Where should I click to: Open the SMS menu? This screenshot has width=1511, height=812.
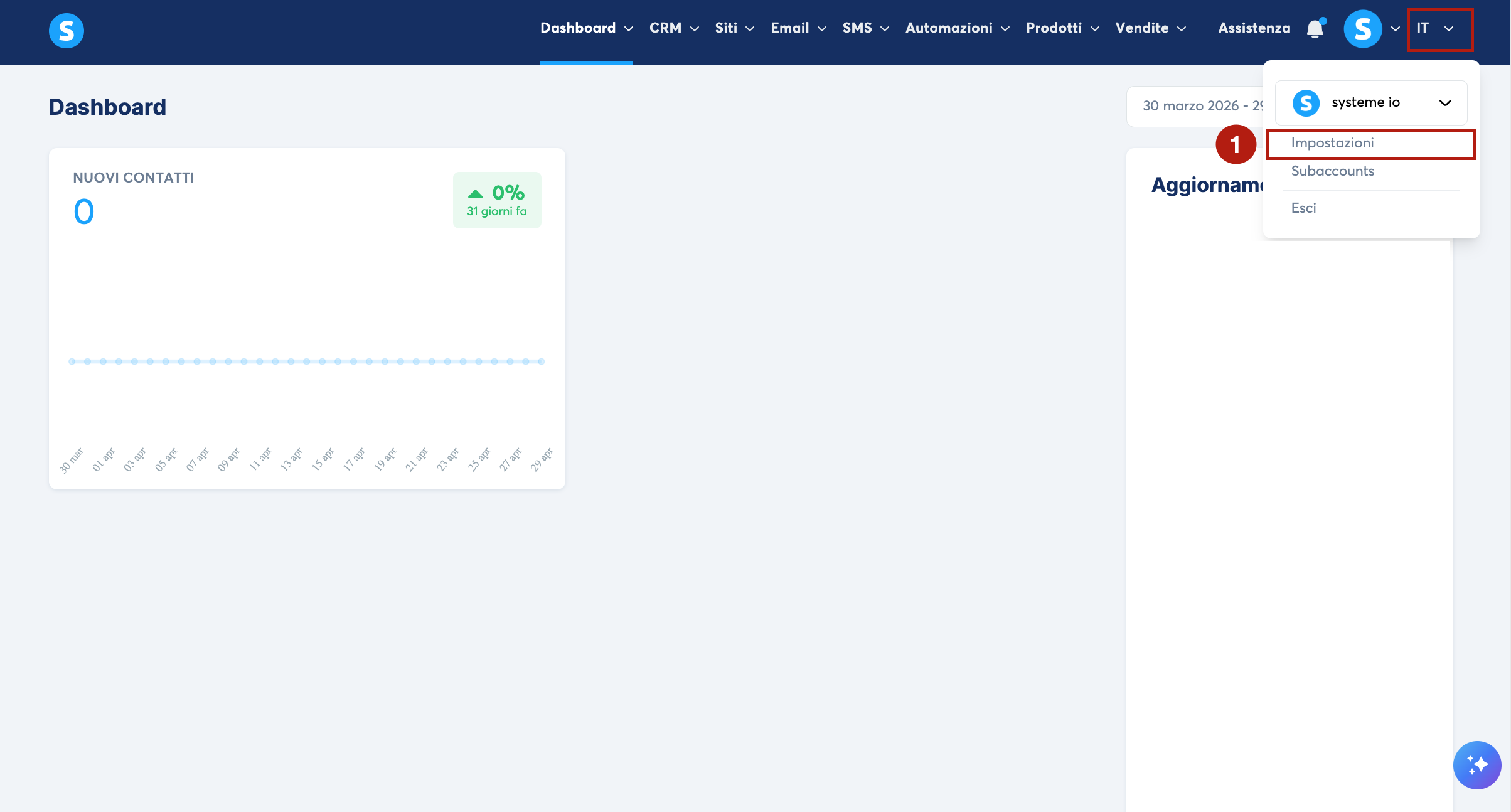(857, 28)
